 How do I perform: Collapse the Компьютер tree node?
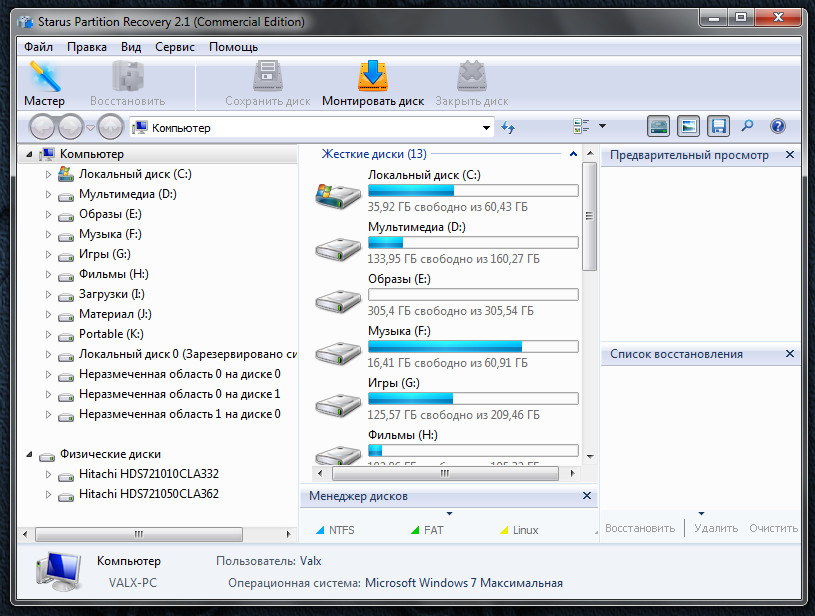pos(29,154)
